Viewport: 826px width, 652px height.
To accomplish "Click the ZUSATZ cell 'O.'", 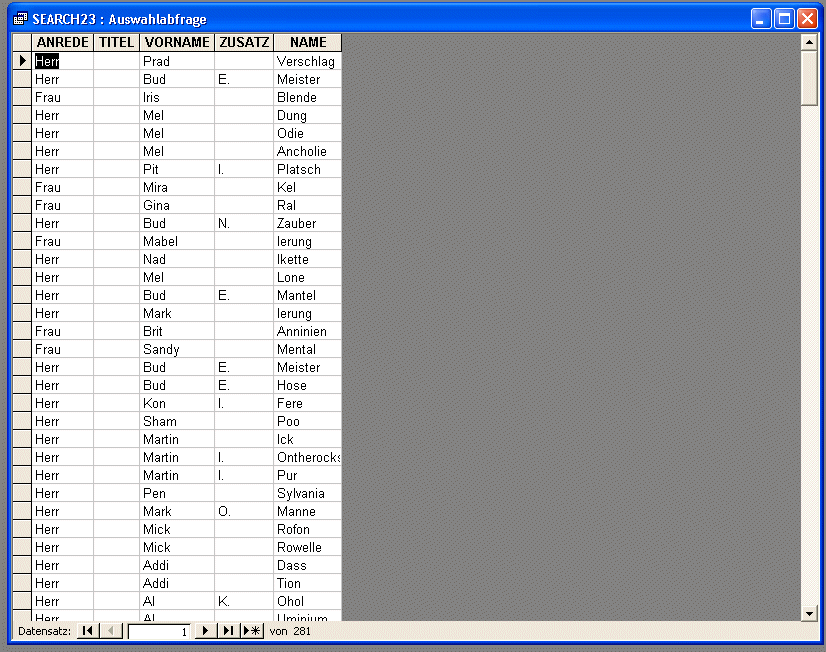I will (x=244, y=511).
